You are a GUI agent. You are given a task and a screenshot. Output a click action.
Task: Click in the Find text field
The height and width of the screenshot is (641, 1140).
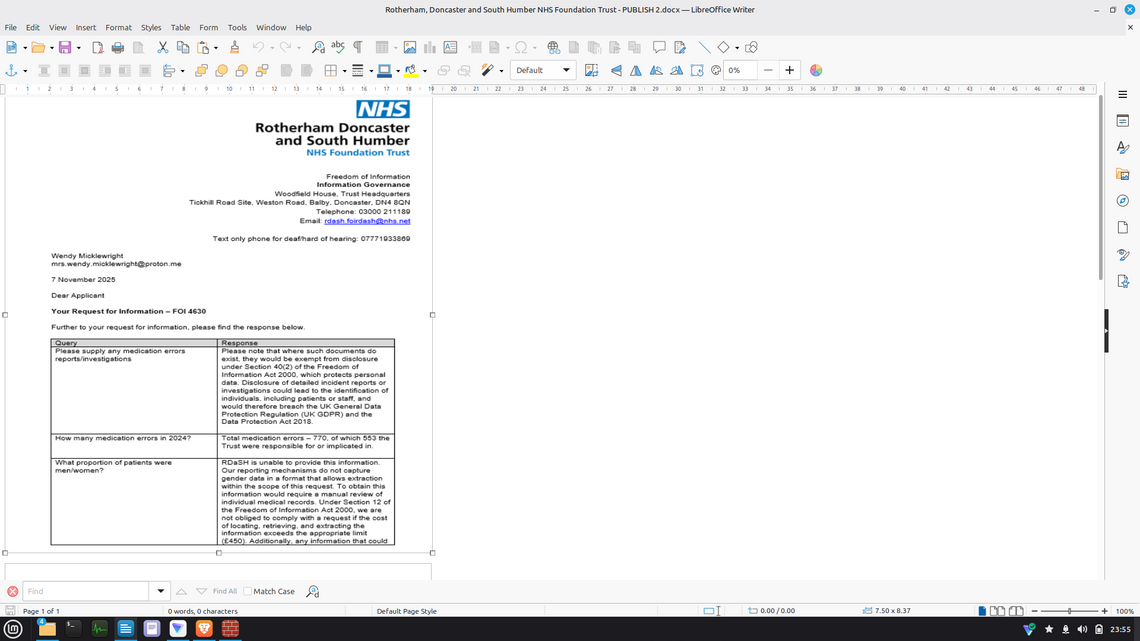85,591
